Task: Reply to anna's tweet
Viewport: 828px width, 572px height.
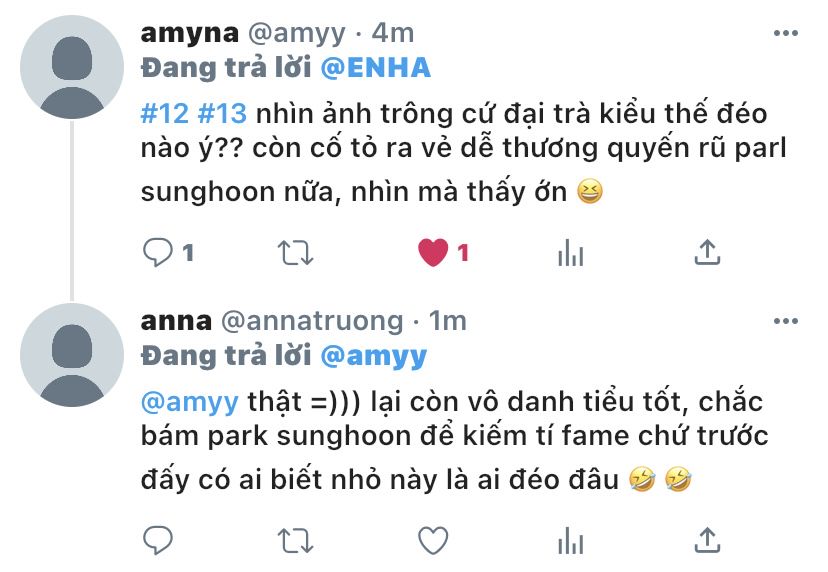Action: point(157,540)
